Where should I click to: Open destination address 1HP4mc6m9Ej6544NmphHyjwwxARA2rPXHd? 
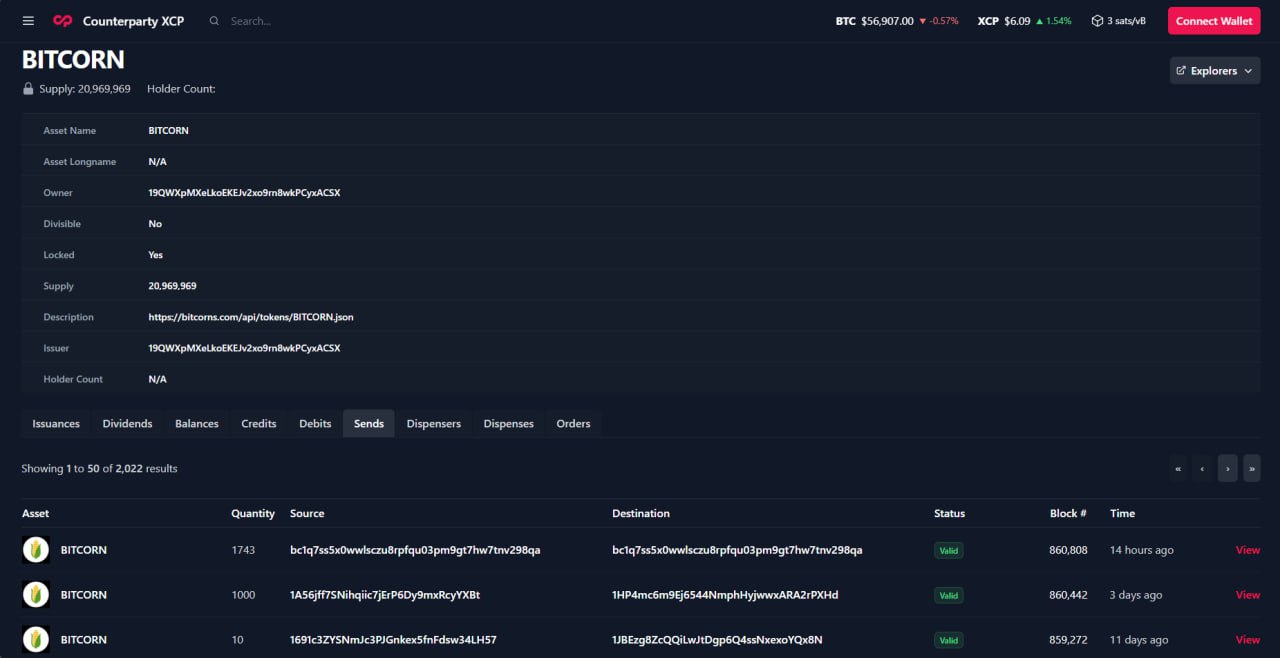click(725, 595)
